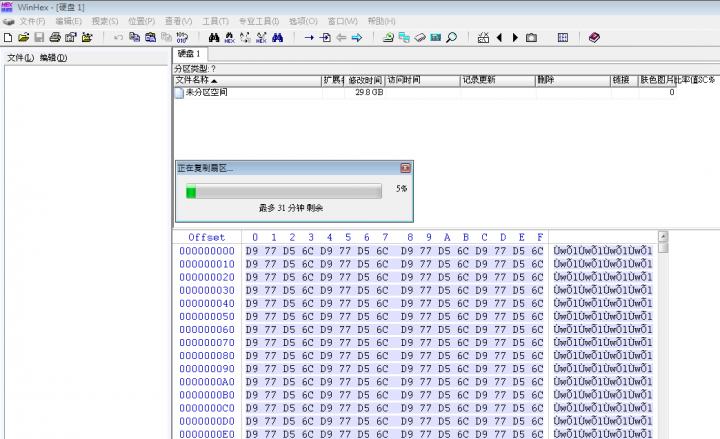Sort by the 文件名称 column header
Viewport: 720px width, 439px height.
248,80
